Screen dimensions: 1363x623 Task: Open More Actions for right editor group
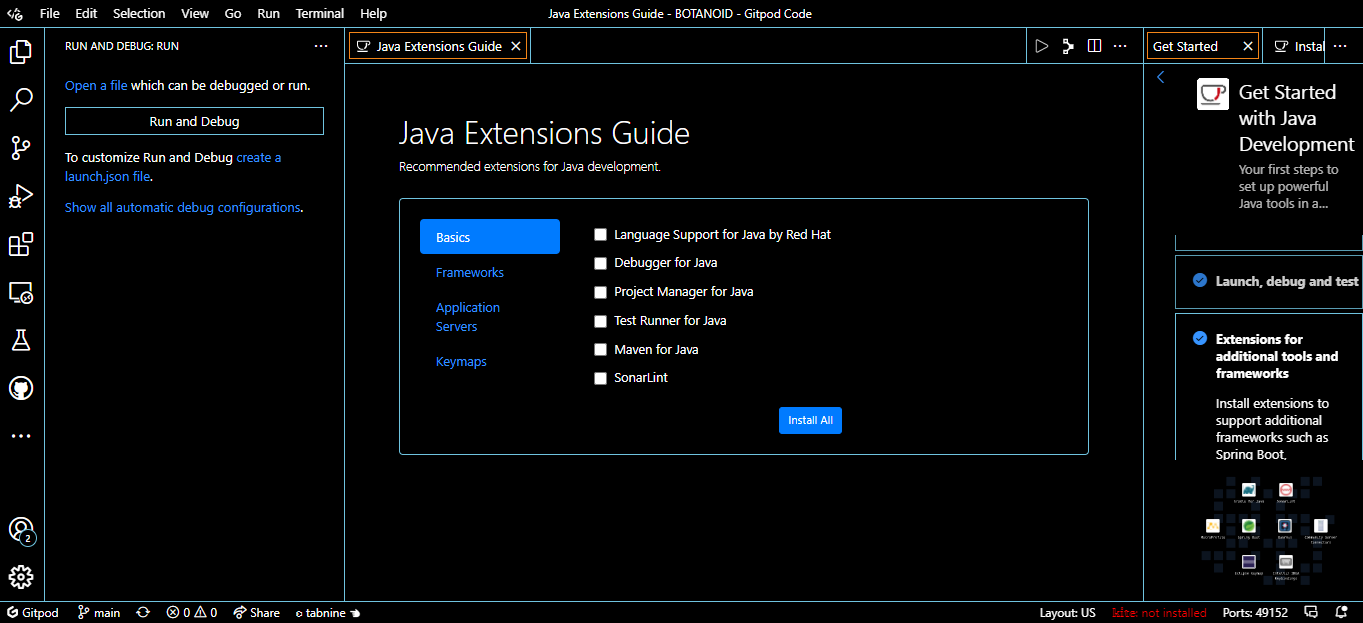tap(1341, 46)
